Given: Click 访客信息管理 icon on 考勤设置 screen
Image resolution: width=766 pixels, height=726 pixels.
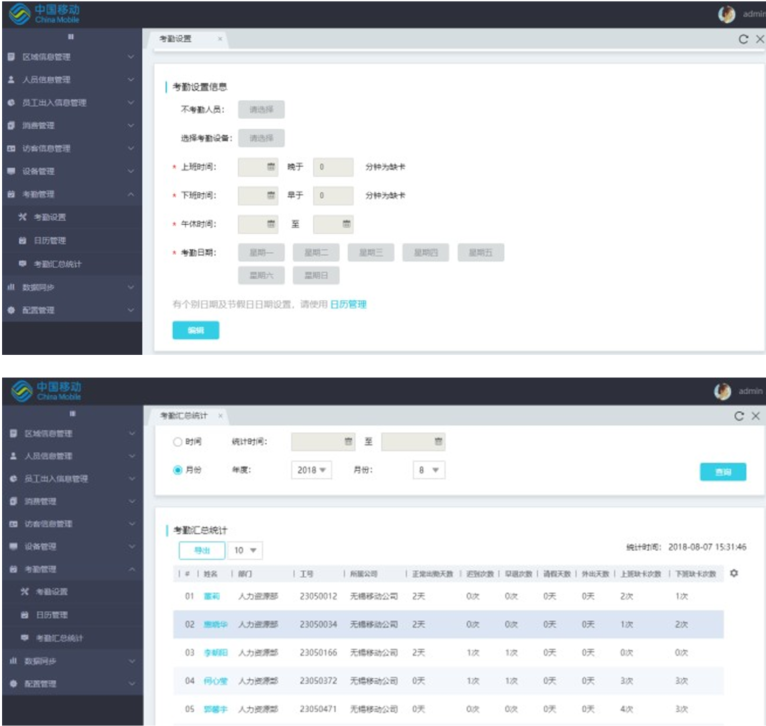Looking at the screenshot, I should click(x=11, y=149).
